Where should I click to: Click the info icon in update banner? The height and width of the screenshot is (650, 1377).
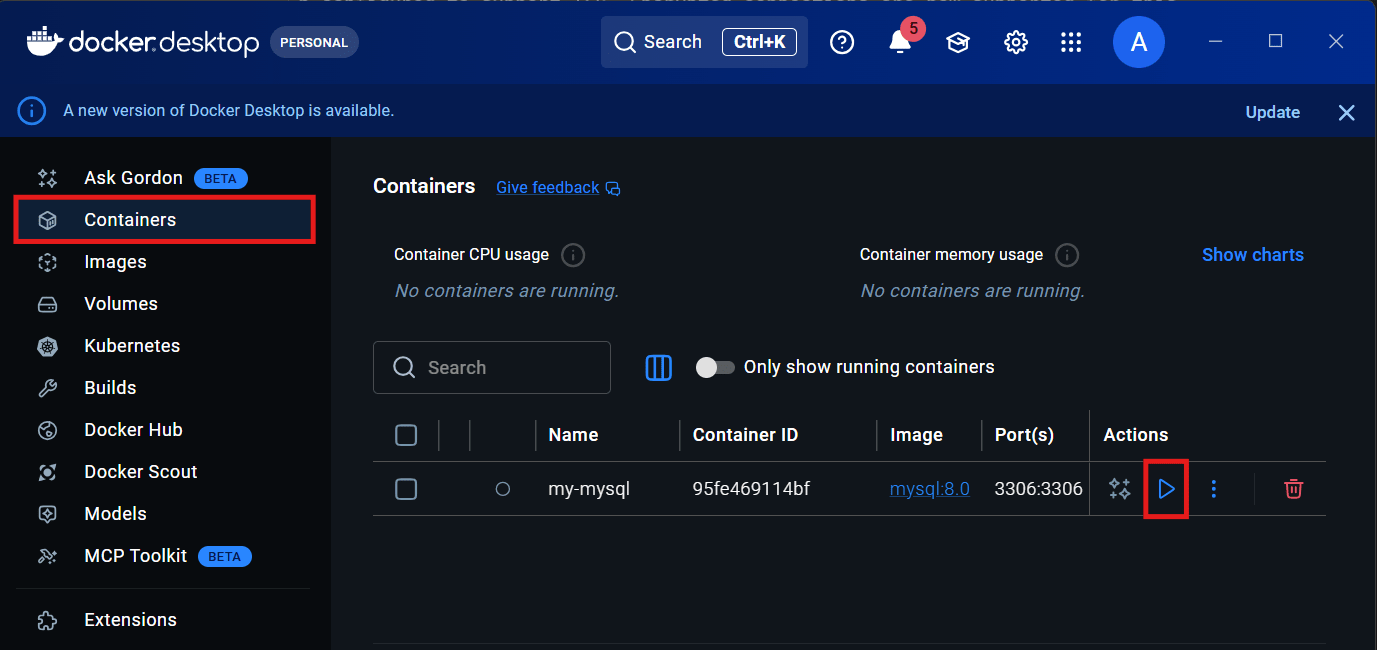click(32, 111)
